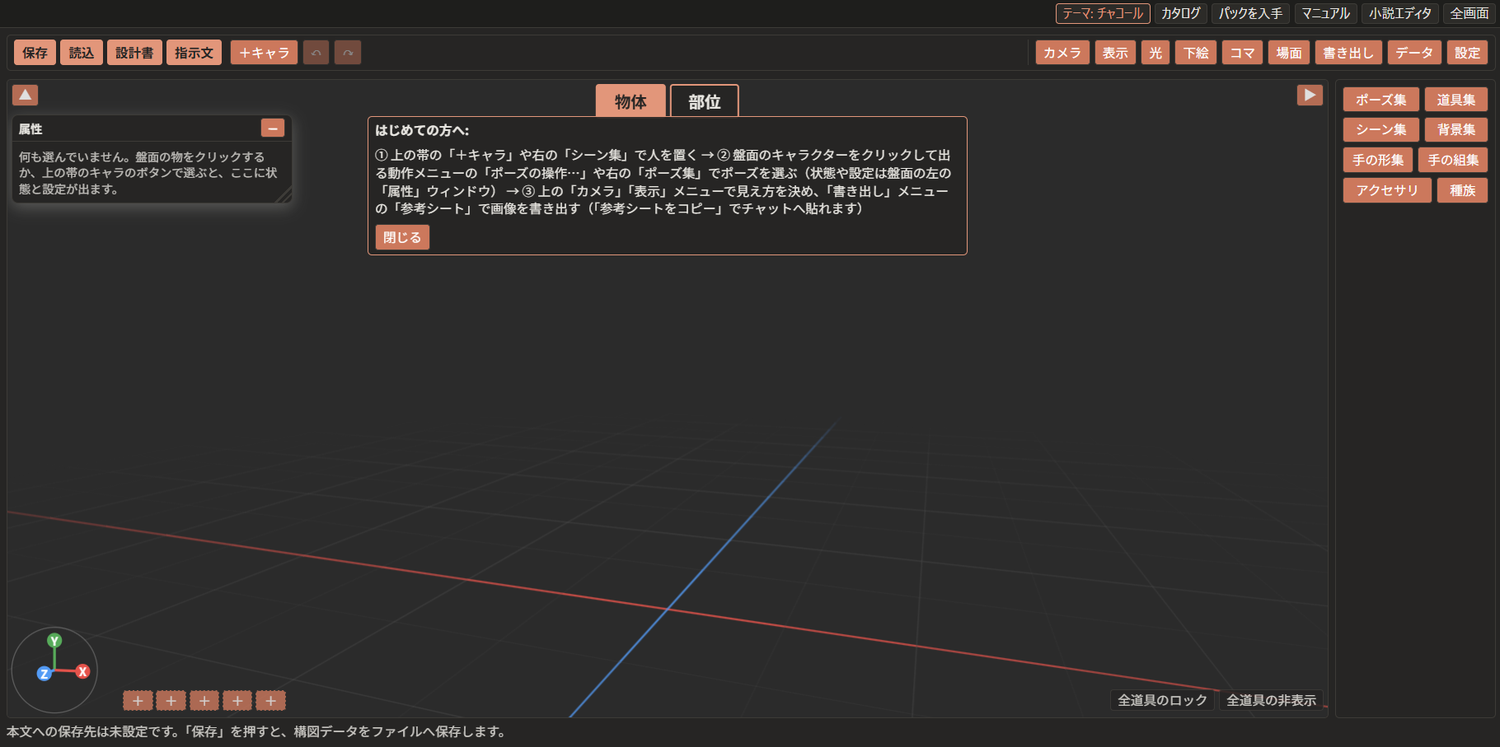The image size is (1500, 747).
Task: Click the redo arrow icon
Action: coord(348,52)
